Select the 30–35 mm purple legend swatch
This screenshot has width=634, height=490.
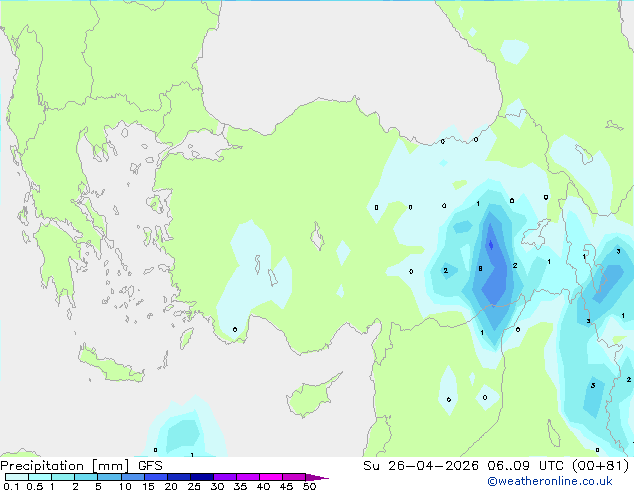pyautogui.click(x=224, y=477)
